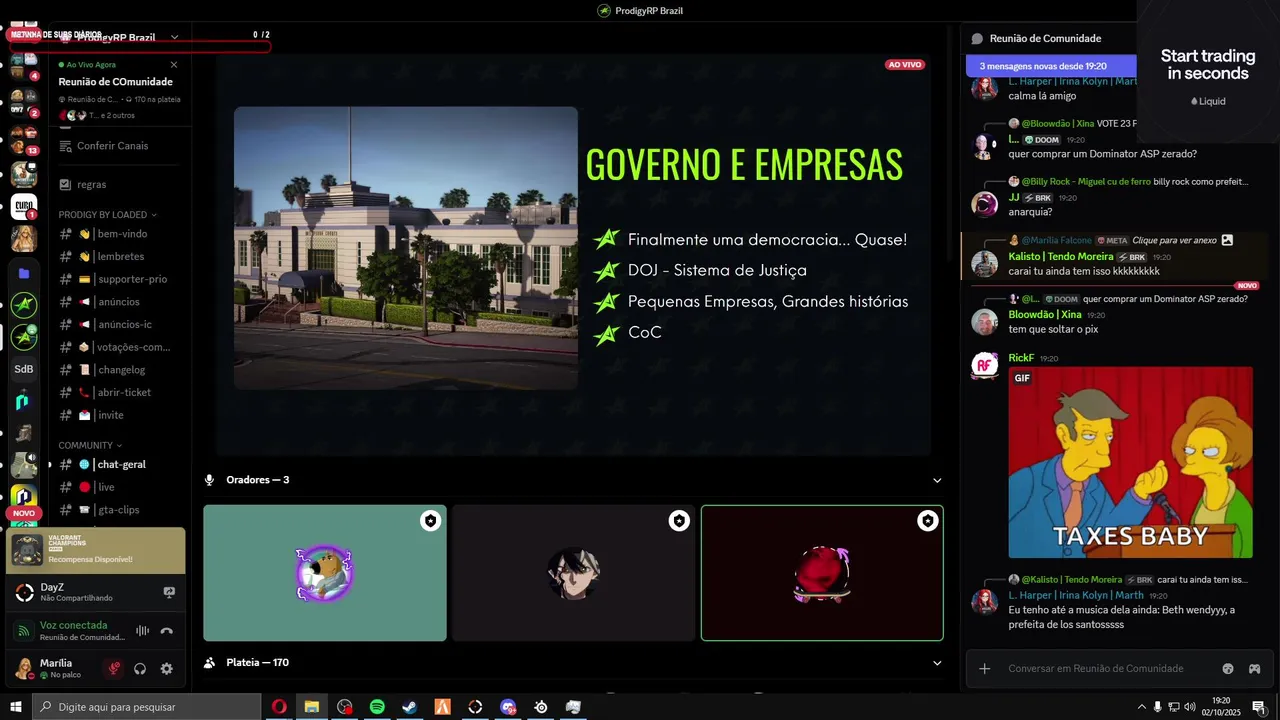Share your screen for DayZ
The height and width of the screenshot is (720, 1280).
tap(169, 592)
